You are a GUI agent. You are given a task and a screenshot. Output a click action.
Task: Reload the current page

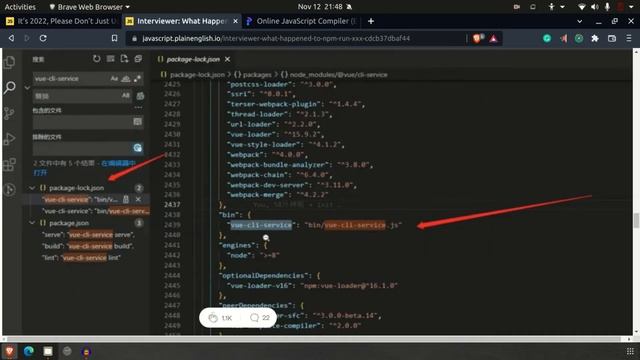(x=43, y=38)
